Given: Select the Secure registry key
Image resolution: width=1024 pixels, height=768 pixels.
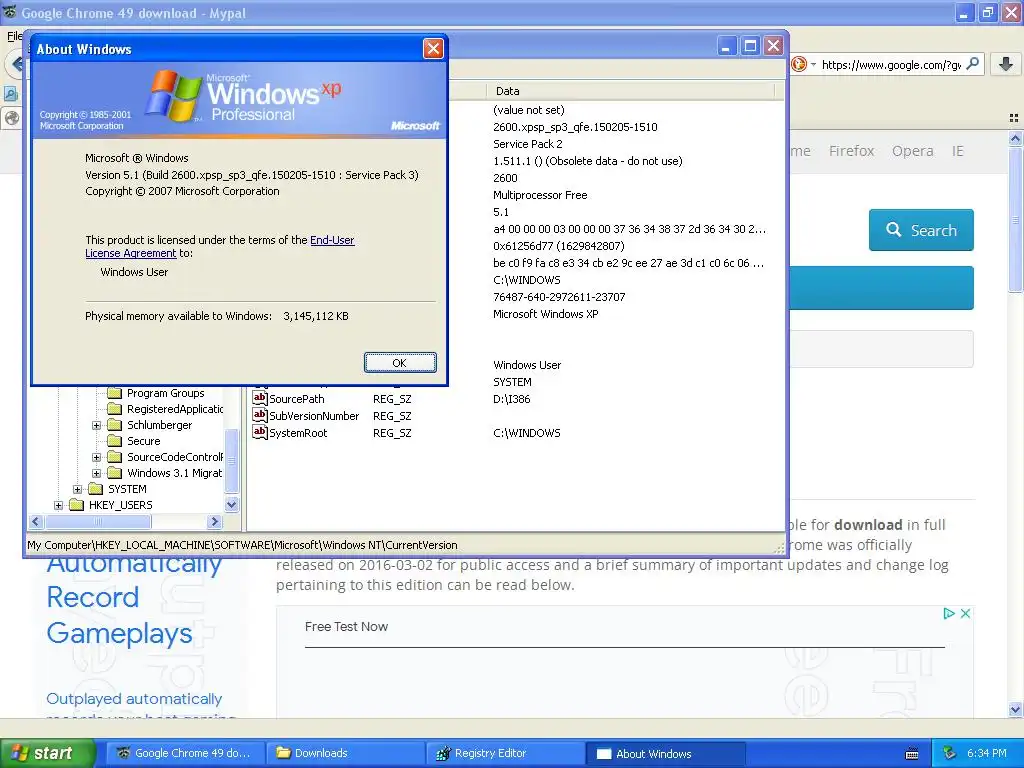Looking at the screenshot, I should tap(143, 441).
